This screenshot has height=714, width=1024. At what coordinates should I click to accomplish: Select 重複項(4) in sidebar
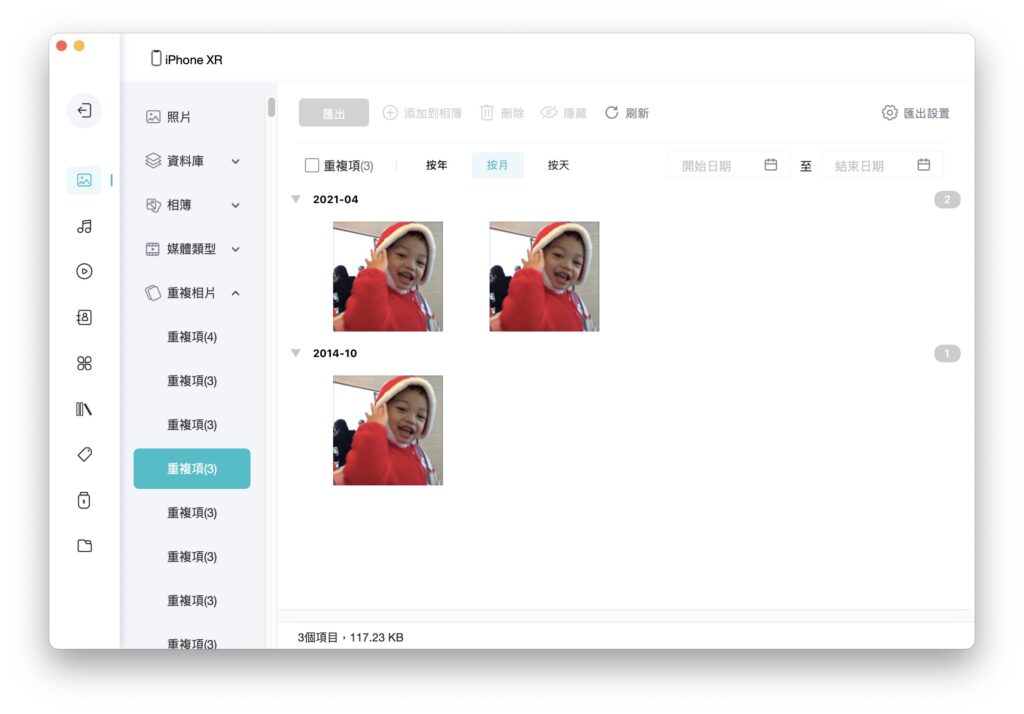pos(192,337)
